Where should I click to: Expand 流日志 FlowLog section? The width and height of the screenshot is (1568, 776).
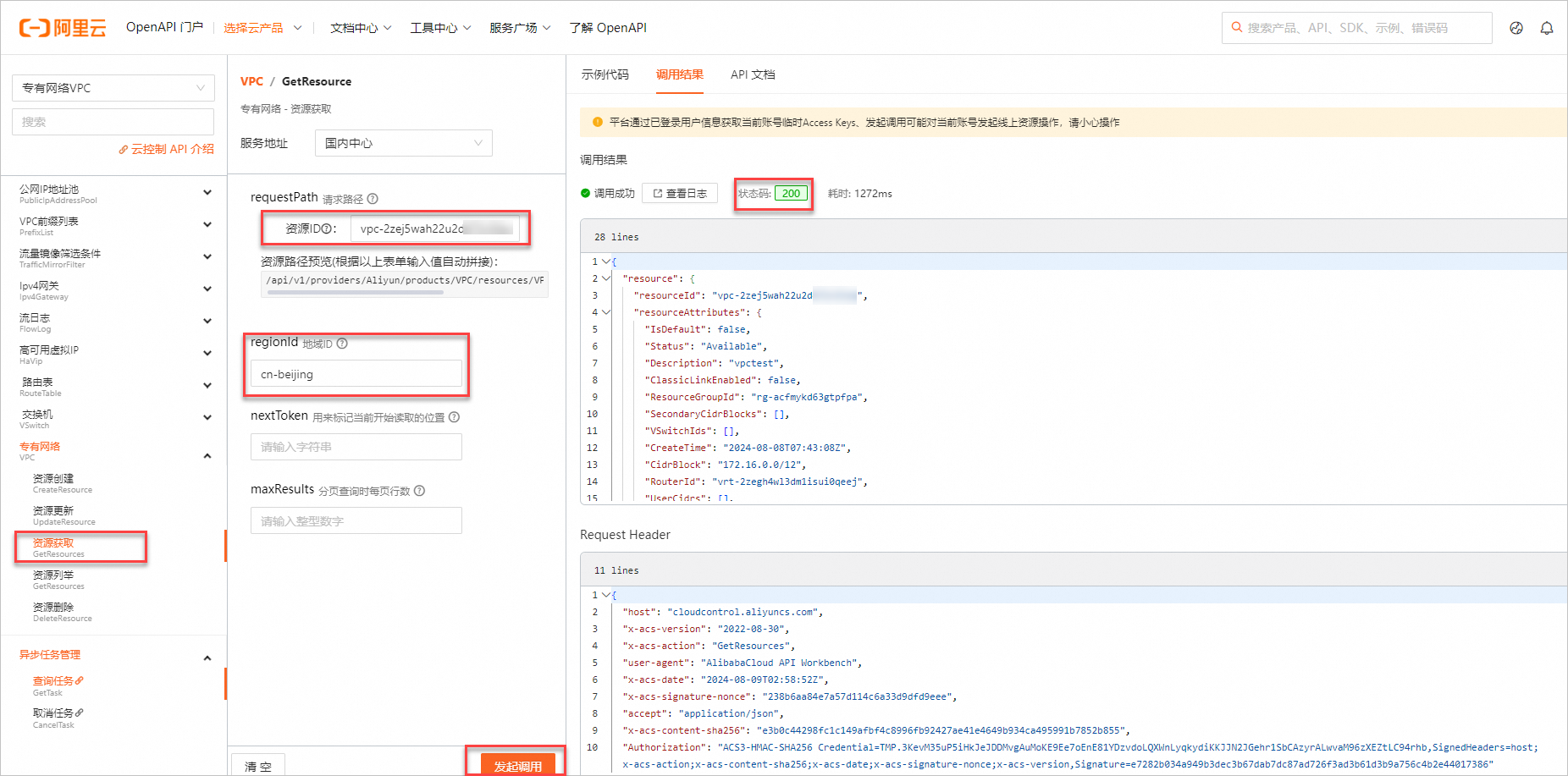click(x=207, y=322)
